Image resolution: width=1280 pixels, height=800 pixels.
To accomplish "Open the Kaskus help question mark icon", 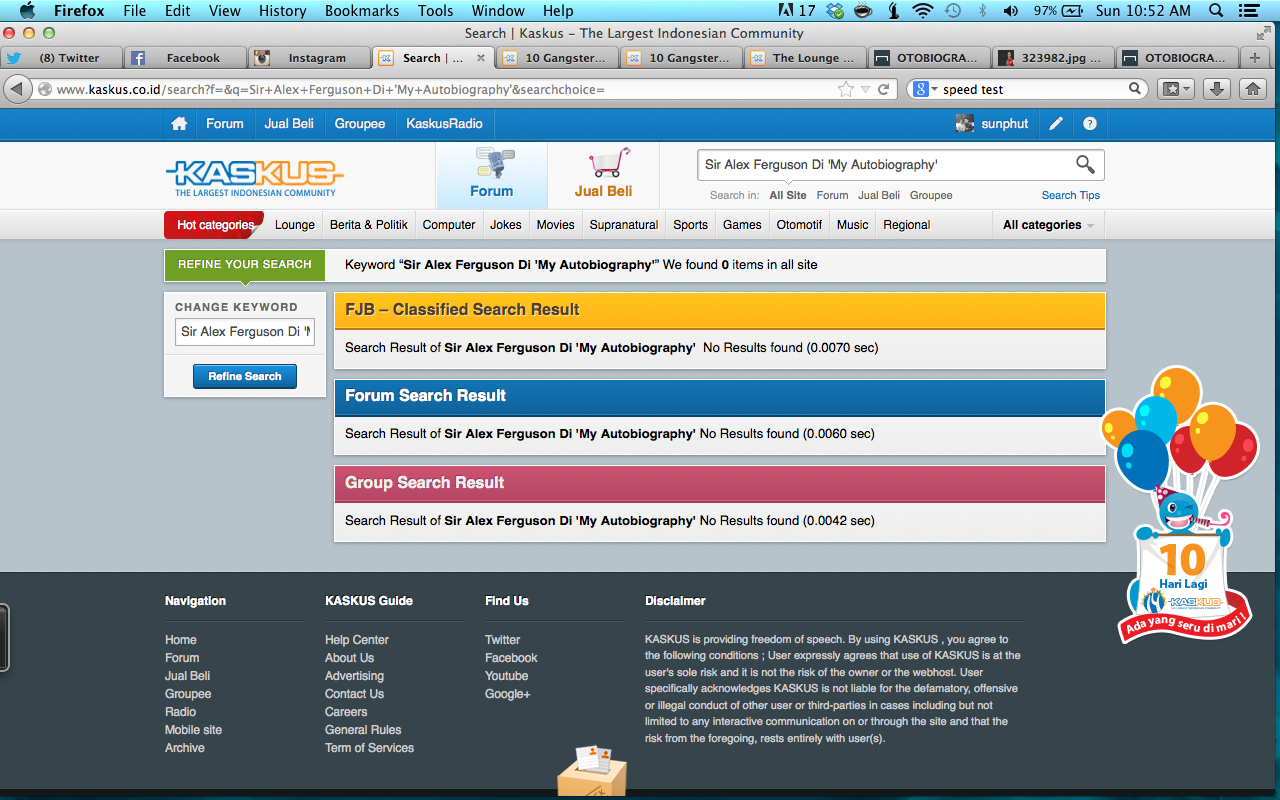I will [x=1090, y=124].
